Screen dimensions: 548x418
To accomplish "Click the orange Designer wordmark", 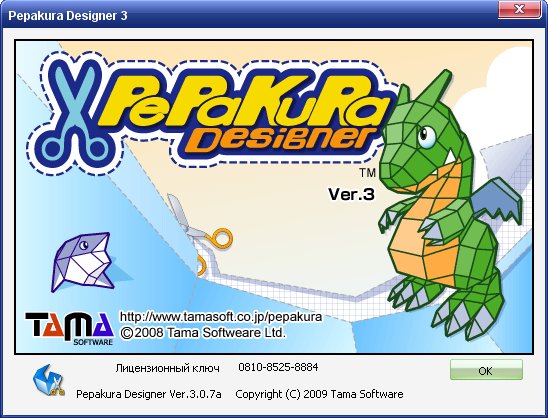I will coord(280,140).
